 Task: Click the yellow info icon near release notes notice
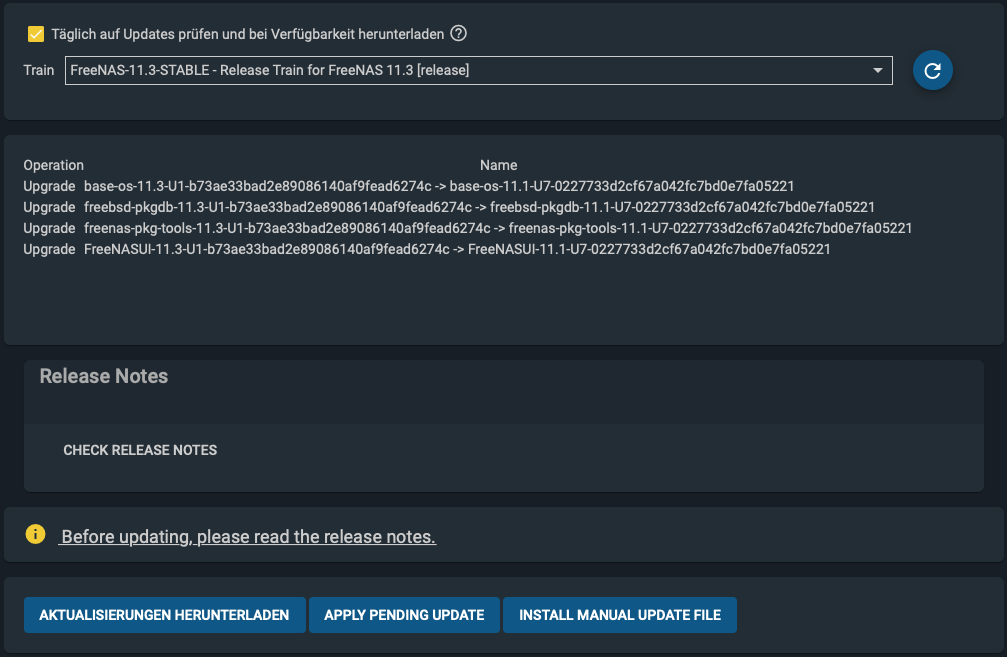click(x=35, y=534)
